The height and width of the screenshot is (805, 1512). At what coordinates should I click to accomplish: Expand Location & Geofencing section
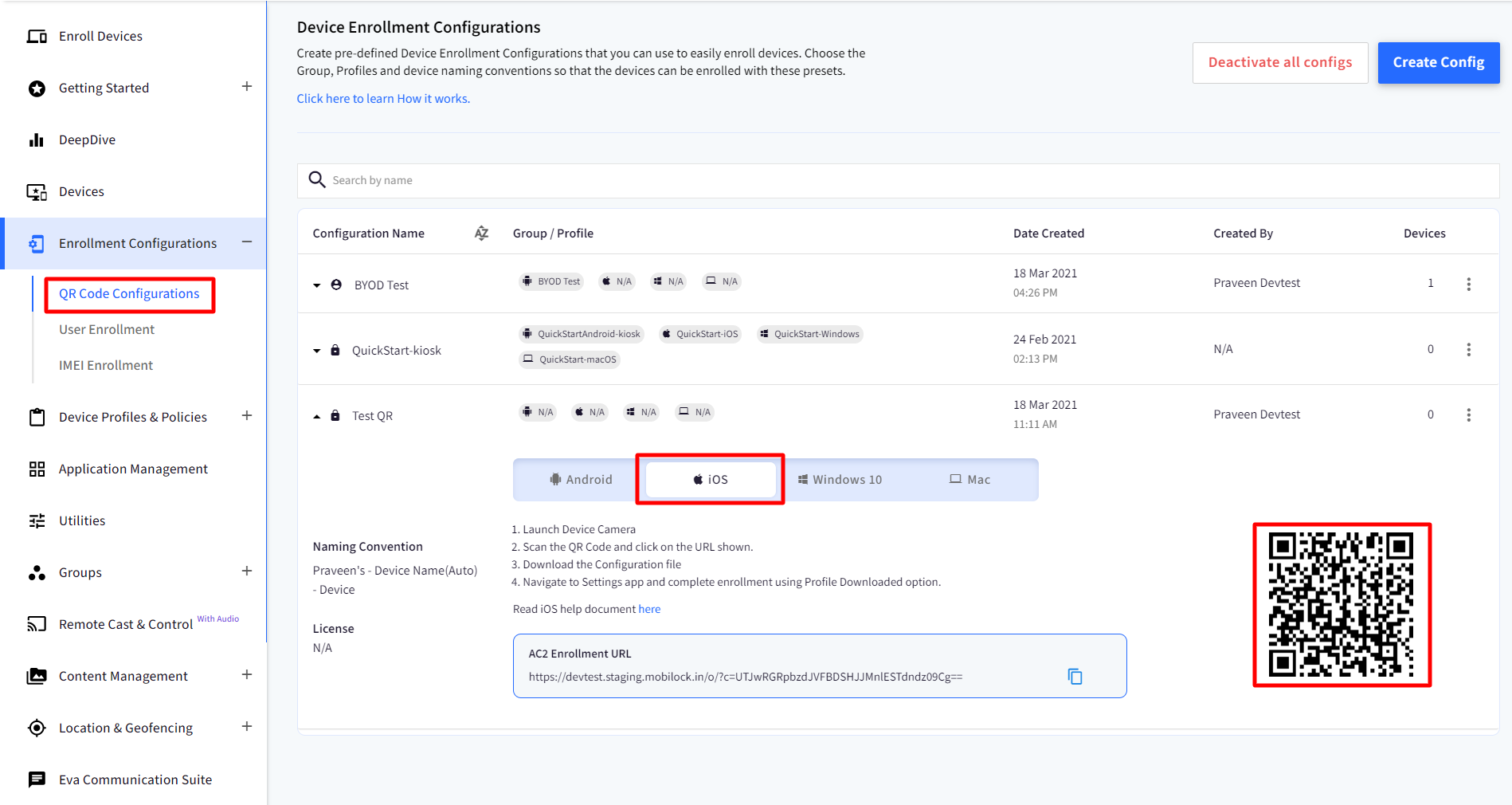(247, 726)
